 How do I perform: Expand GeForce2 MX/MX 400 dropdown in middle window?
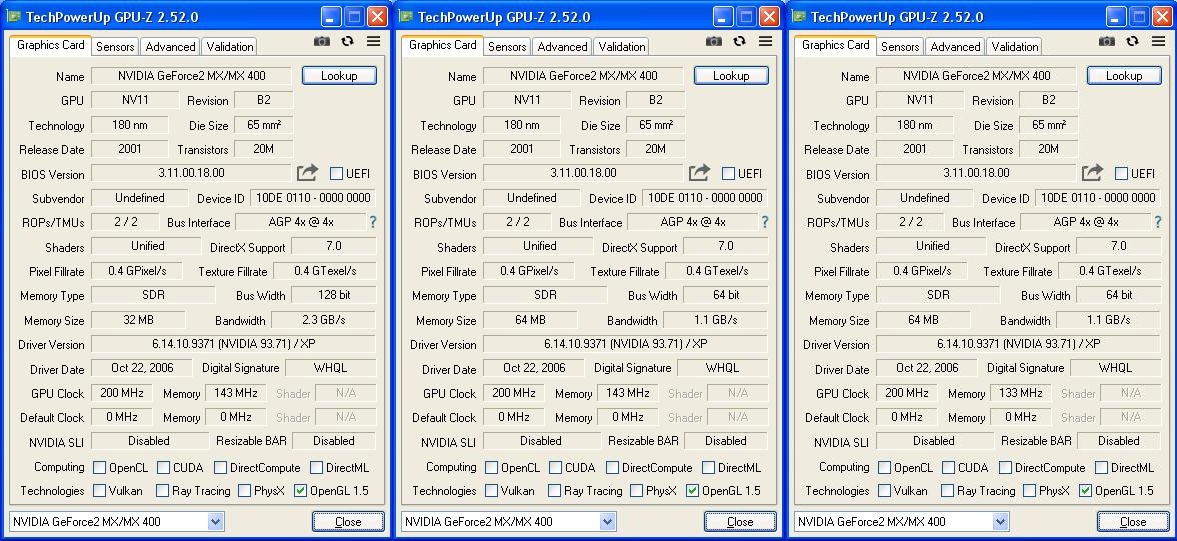click(608, 521)
